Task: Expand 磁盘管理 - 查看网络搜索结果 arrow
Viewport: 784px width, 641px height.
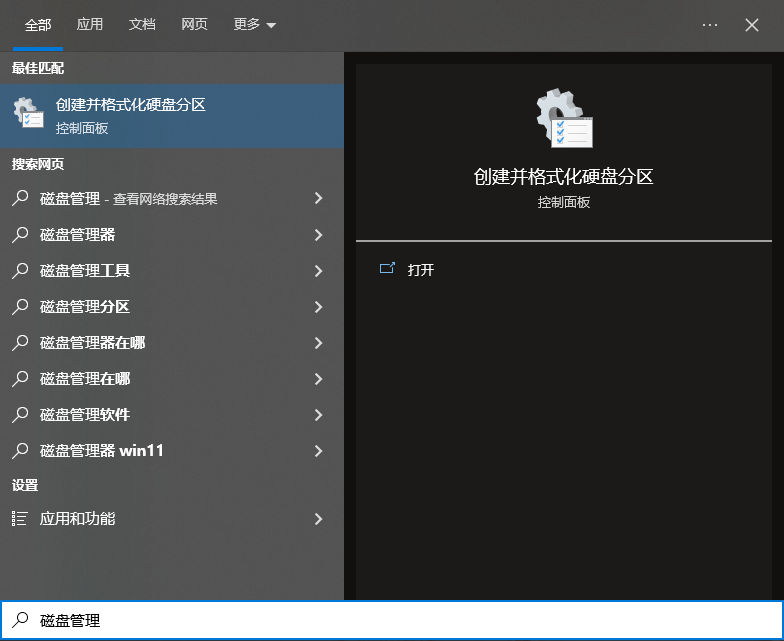Action: [x=318, y=198]
